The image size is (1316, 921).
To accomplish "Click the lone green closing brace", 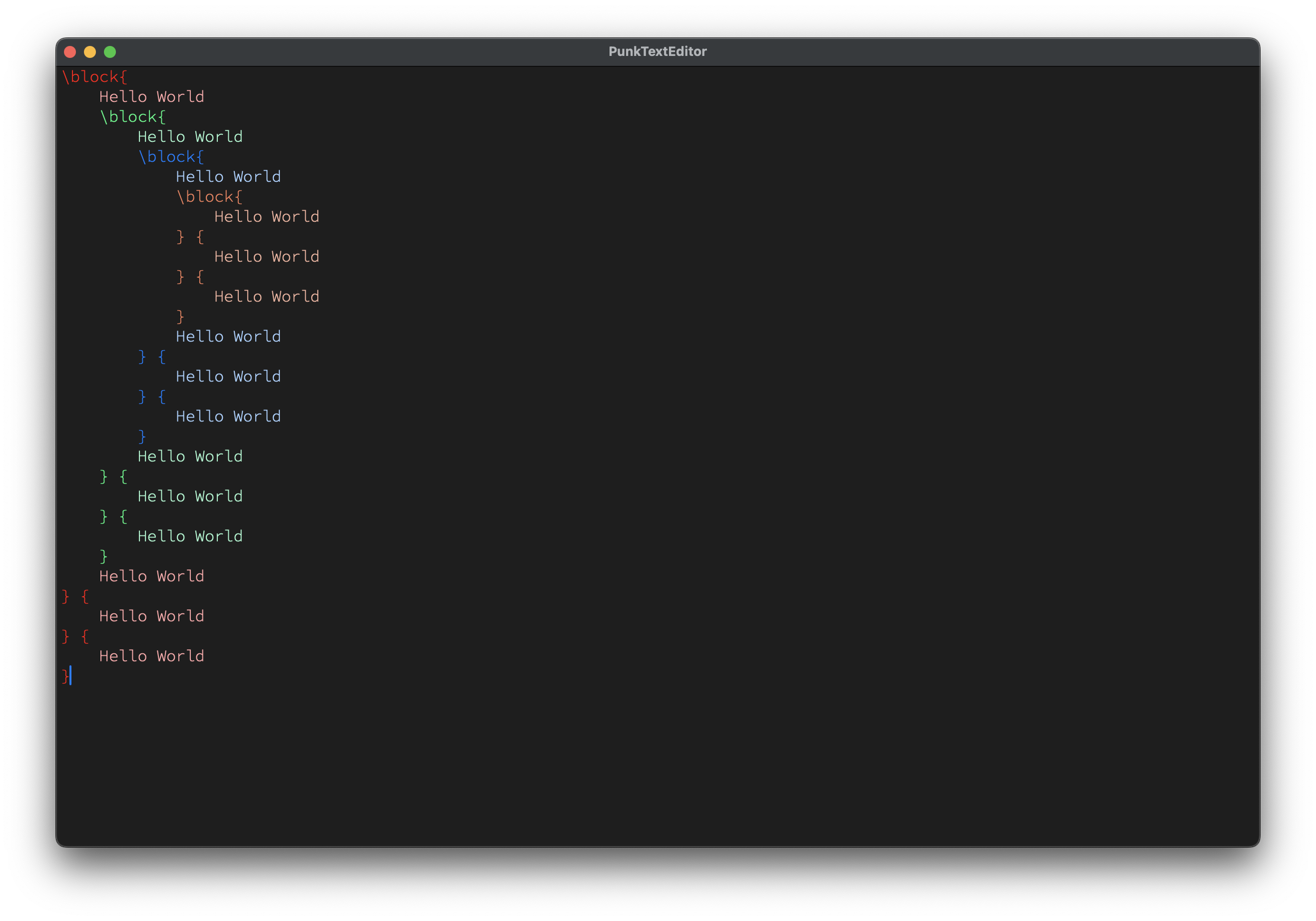I will (x=104, y=556).
